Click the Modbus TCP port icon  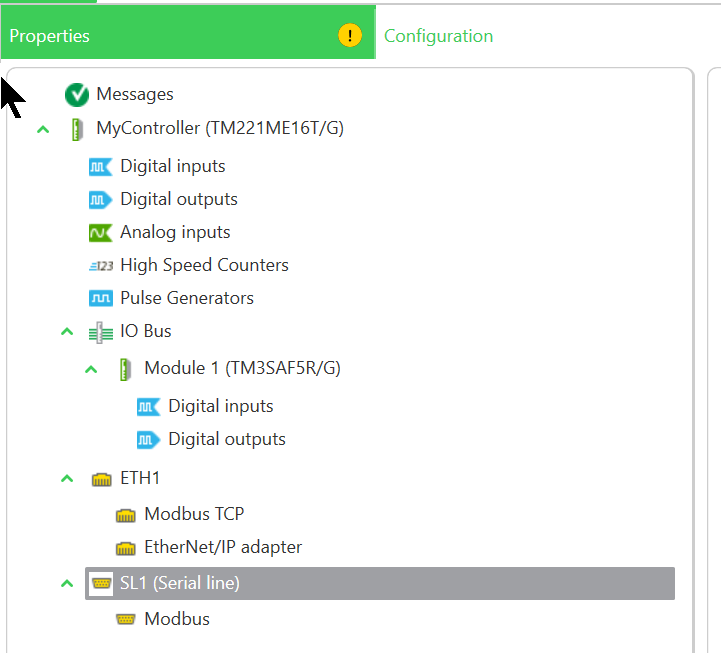point(125,515)
